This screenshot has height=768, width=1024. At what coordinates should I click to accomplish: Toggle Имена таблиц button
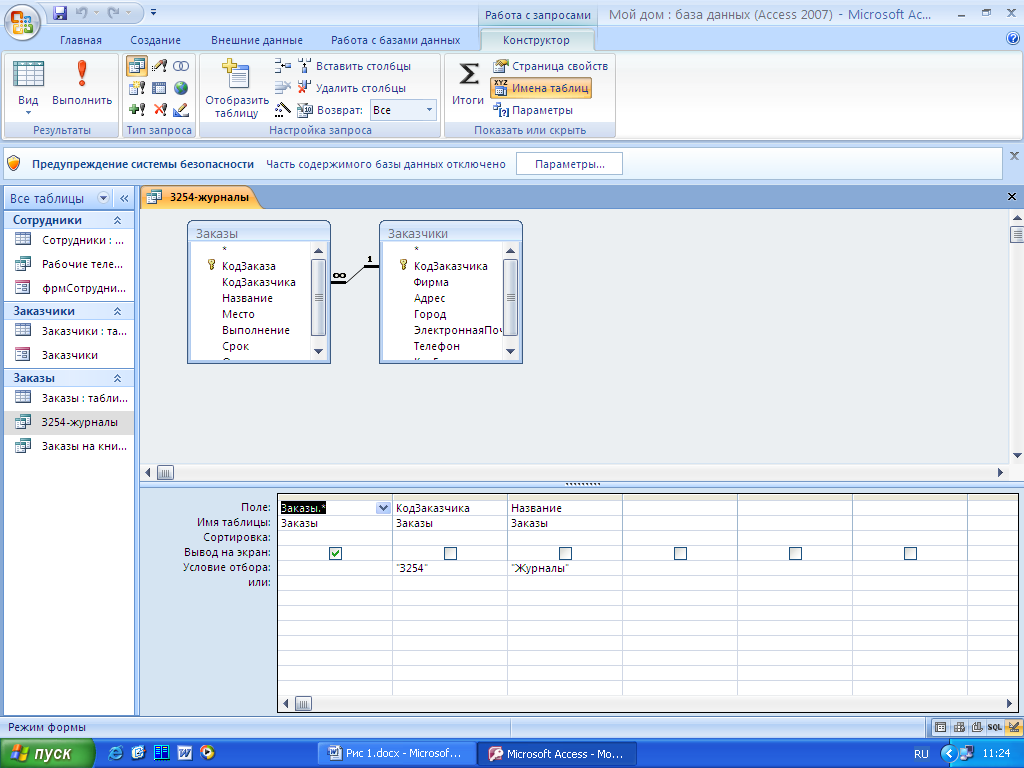[541, 88]
